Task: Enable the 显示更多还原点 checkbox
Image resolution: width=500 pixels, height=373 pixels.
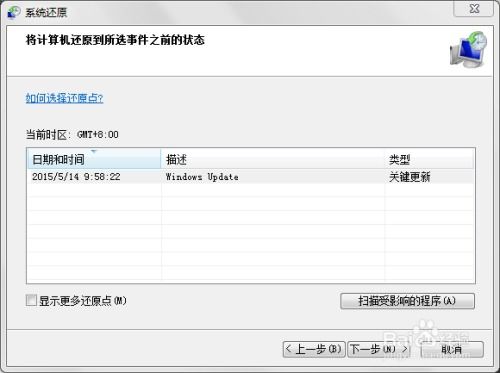Action: click(x=31, y=300)
